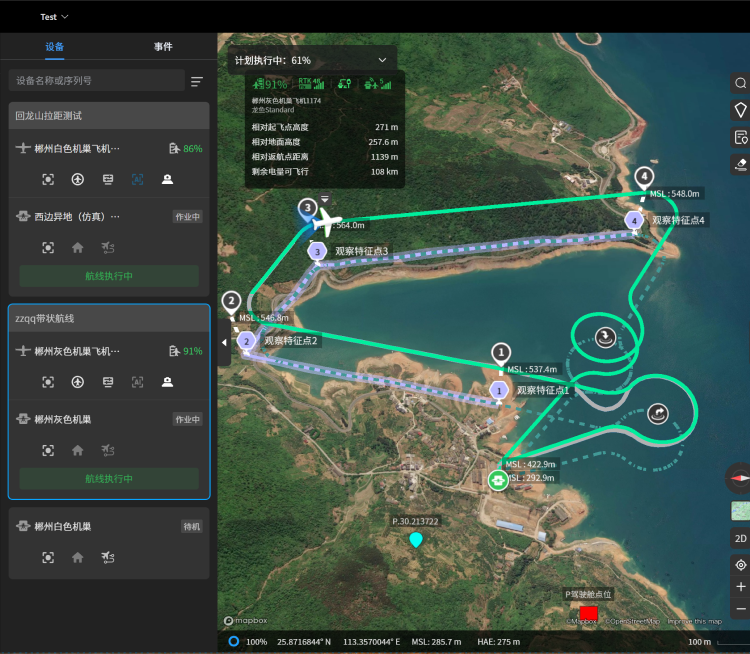Toggle the 2D map view mode
The image size is (750, 654).
(740, 538)
